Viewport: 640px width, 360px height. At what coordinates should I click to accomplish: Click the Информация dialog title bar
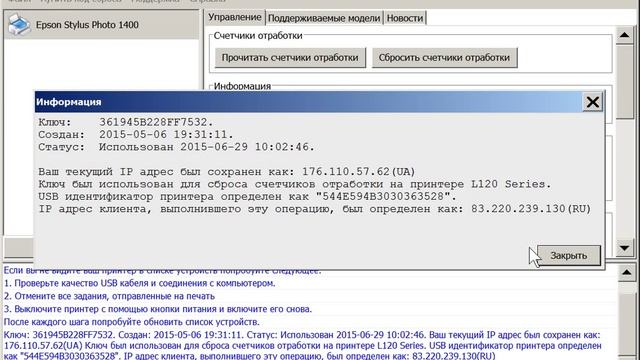click(309, 102)
